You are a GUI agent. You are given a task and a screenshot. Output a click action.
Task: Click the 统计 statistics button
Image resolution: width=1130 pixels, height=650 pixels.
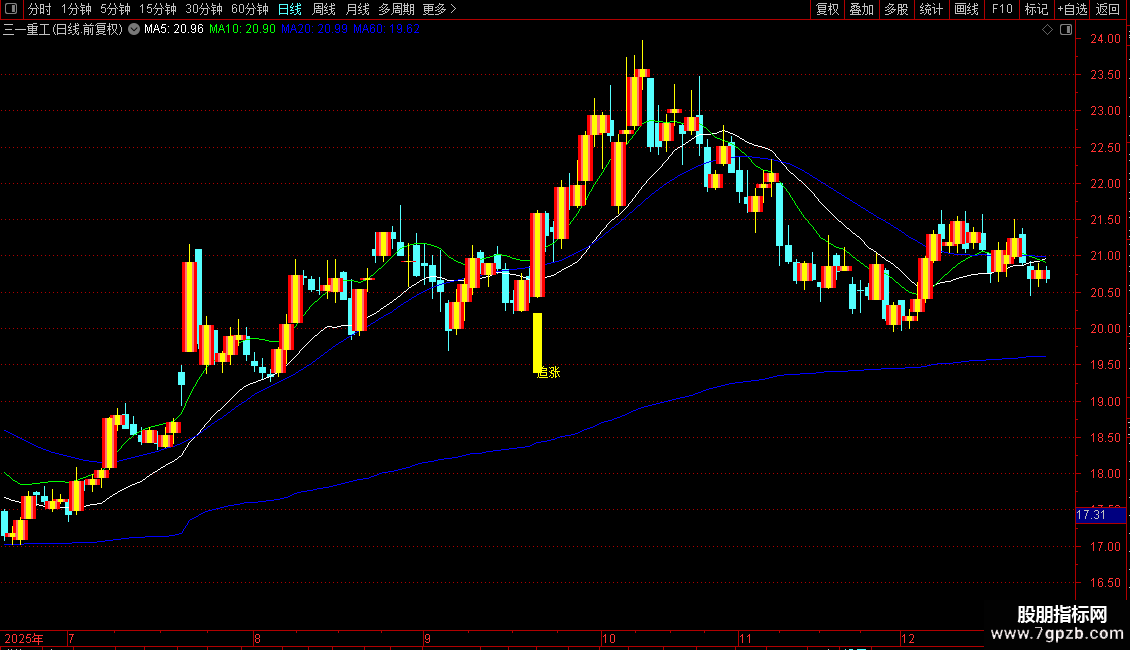pyautogui.click(x=931, y=9)
